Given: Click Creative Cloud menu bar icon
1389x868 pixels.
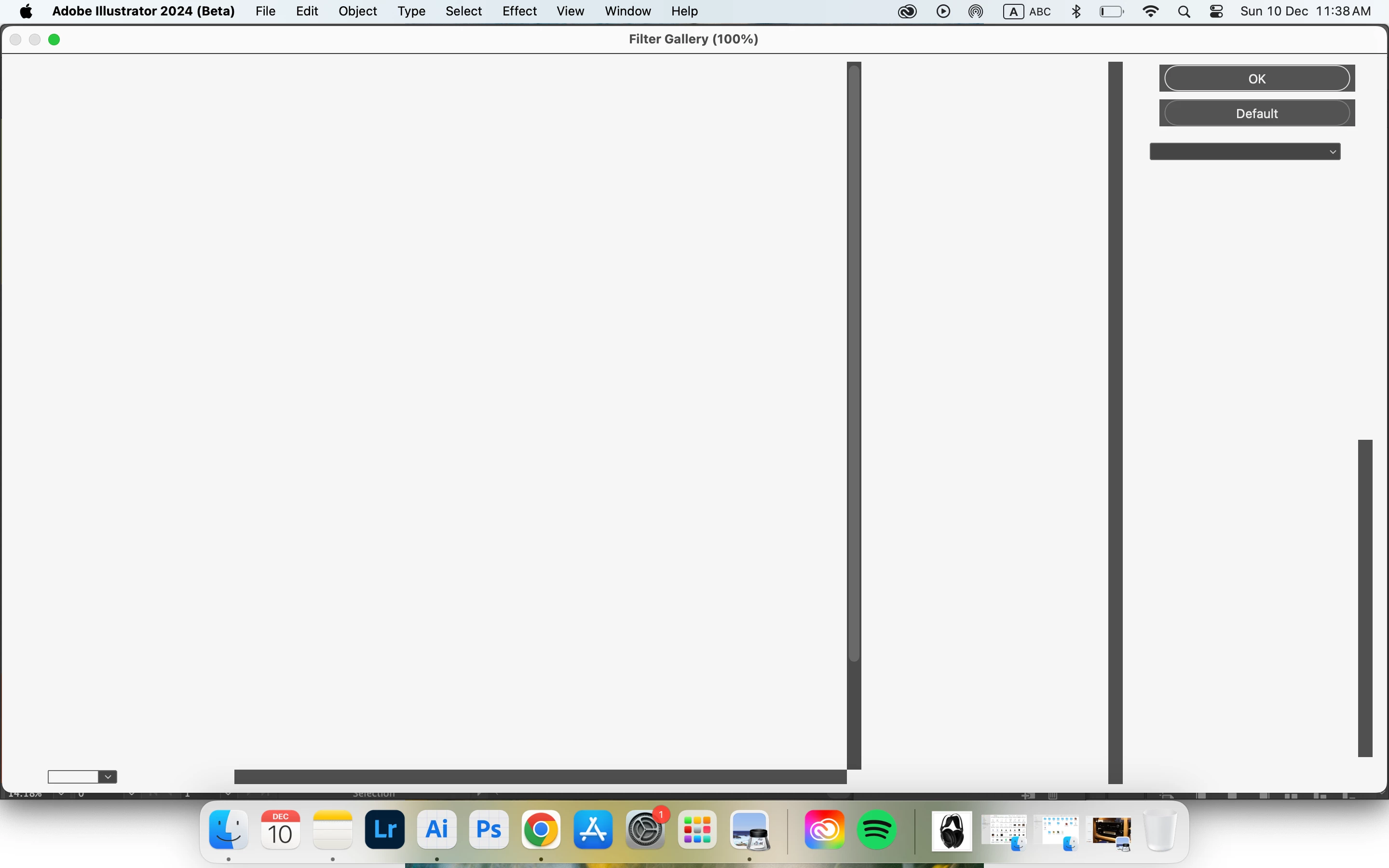Looking at the screenshot, I should [907, 12].
